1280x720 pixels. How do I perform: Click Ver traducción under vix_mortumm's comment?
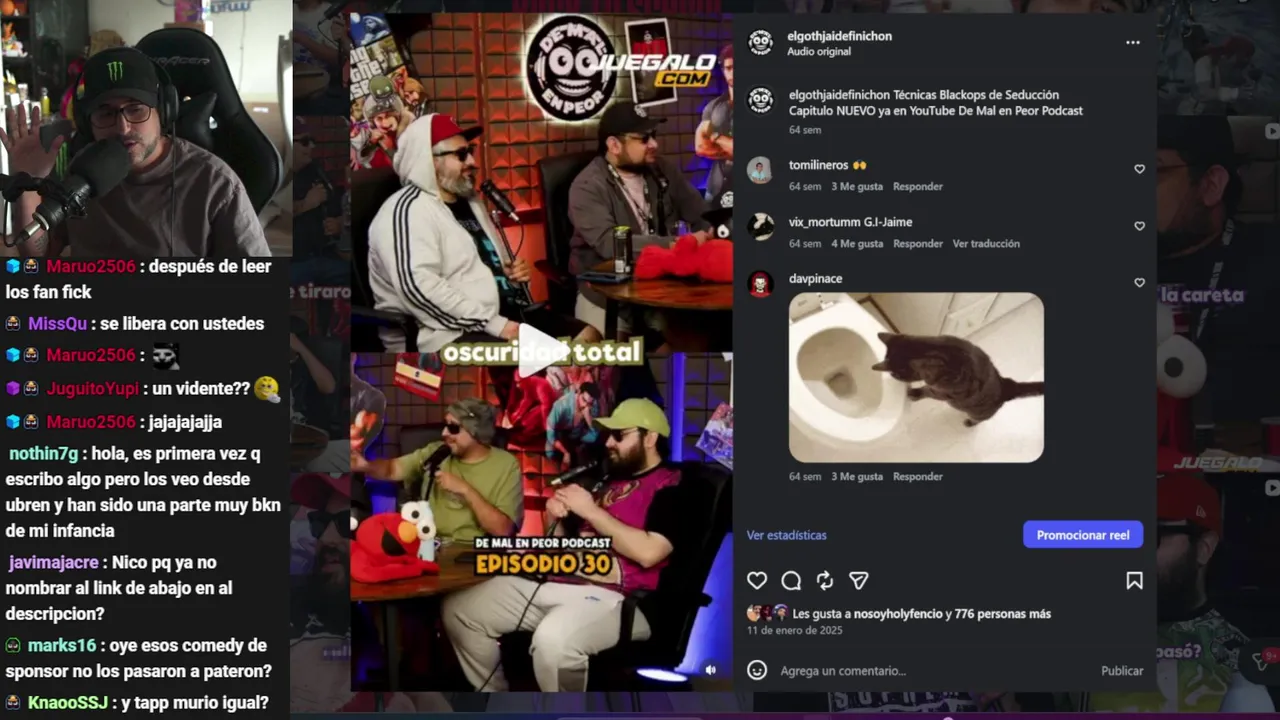coord(986,243)
